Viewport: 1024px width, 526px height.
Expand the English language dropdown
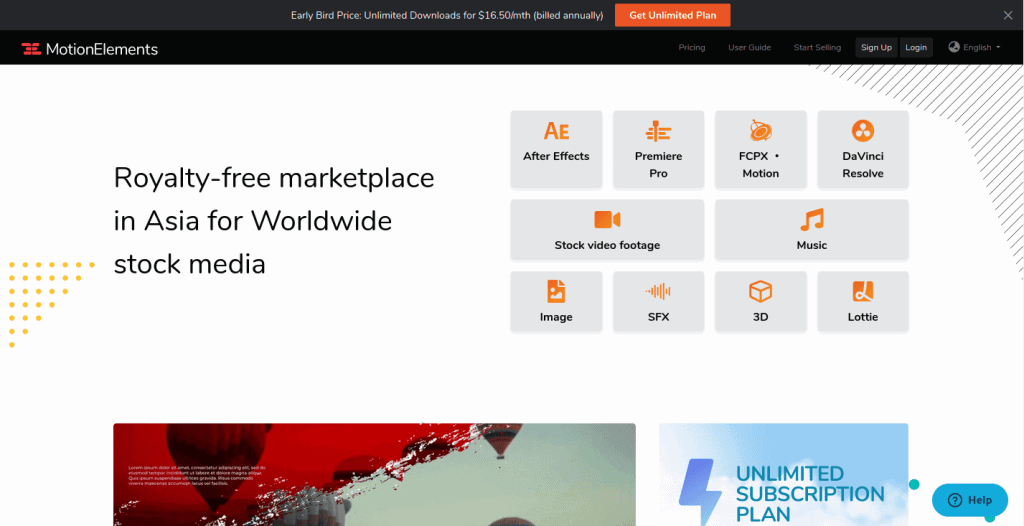tap(975, 47)
